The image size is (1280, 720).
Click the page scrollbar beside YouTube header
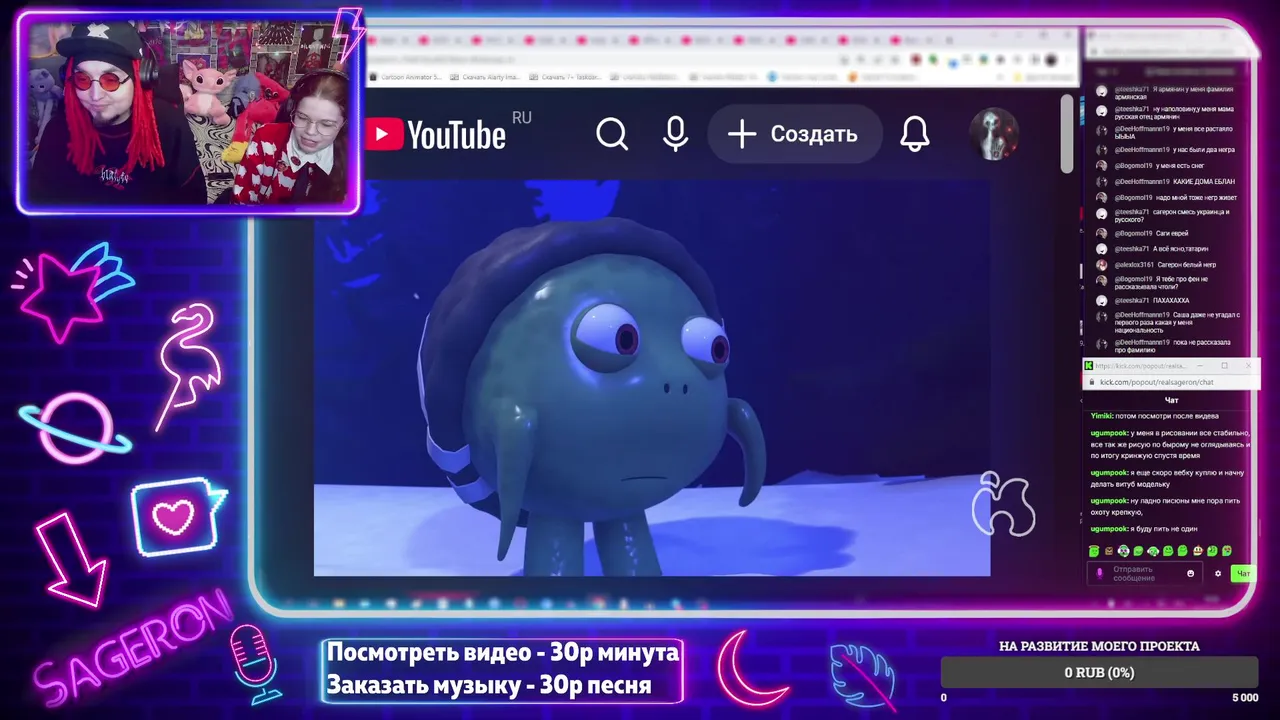coord(1068,134)
